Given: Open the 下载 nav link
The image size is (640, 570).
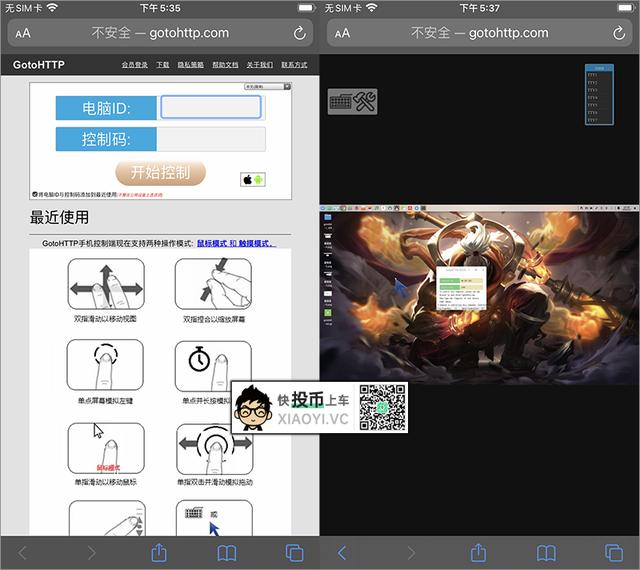Looking at the screenshot, I should point(162,65).
